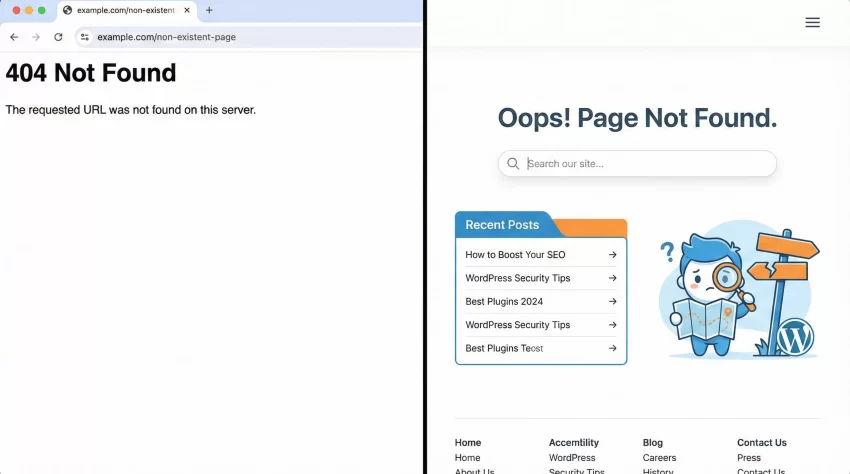
Task: Click the bold Home footer column heading
Action: [468, 443]
